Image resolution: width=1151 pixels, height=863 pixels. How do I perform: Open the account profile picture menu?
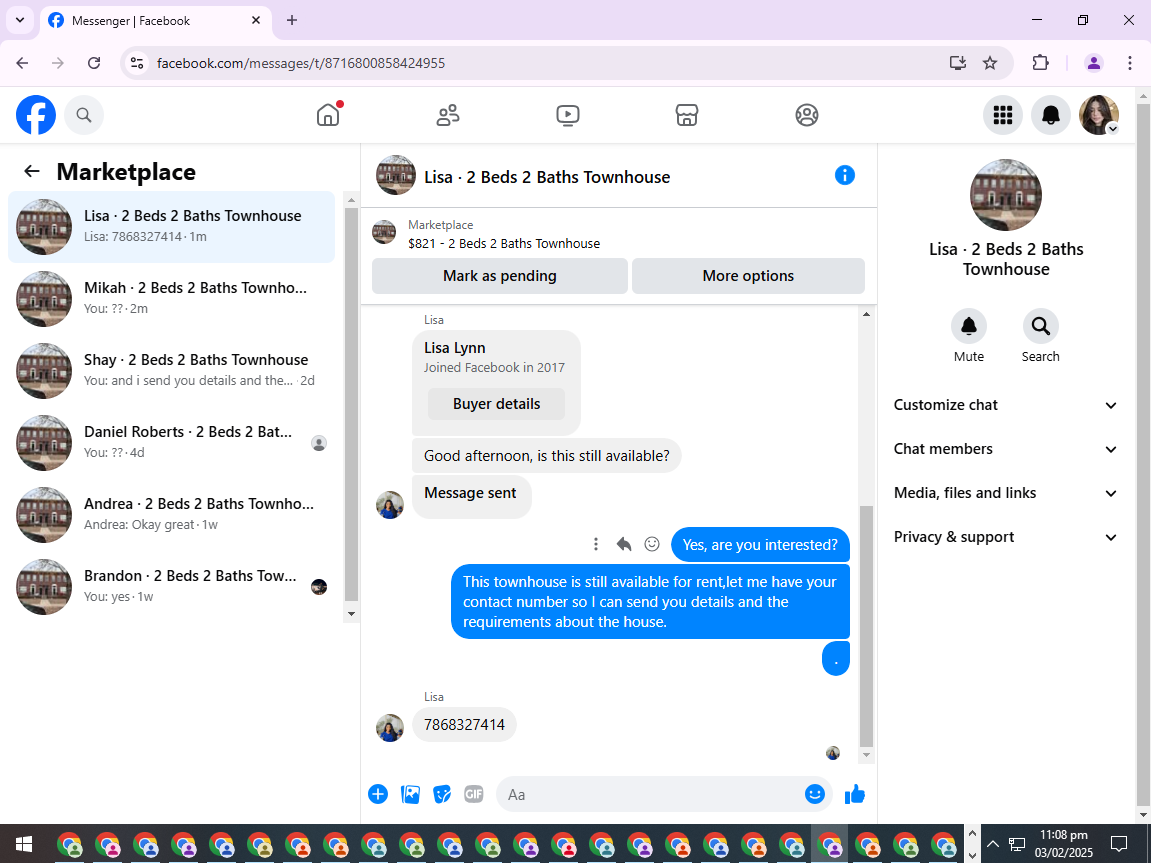1099,115
